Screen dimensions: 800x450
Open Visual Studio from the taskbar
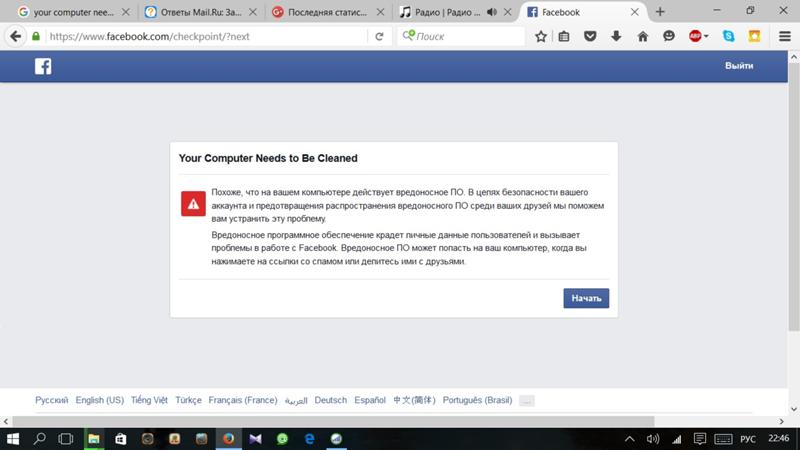click(256, 439)
